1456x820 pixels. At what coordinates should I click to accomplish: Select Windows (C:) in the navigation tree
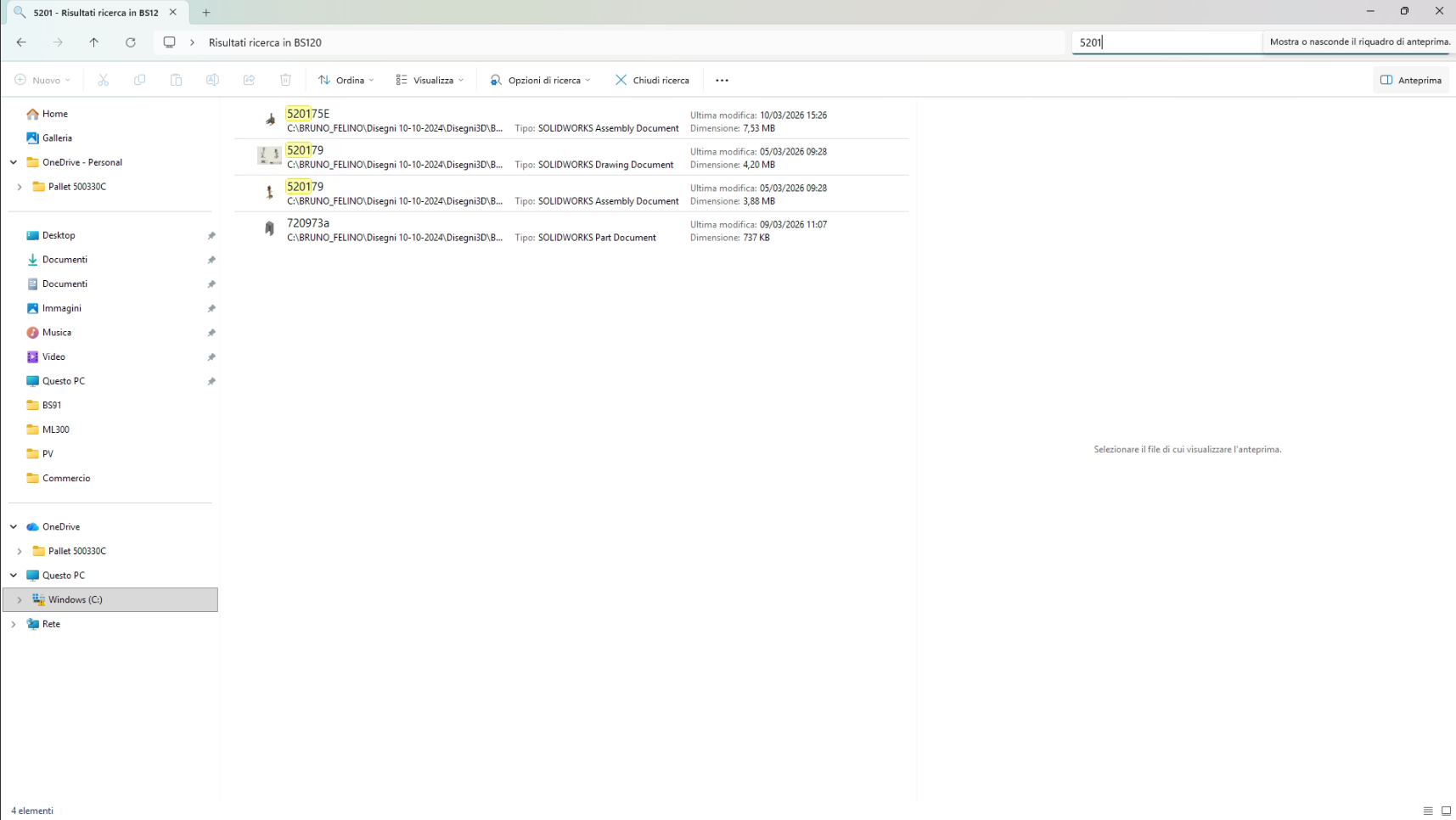[110, 600]
